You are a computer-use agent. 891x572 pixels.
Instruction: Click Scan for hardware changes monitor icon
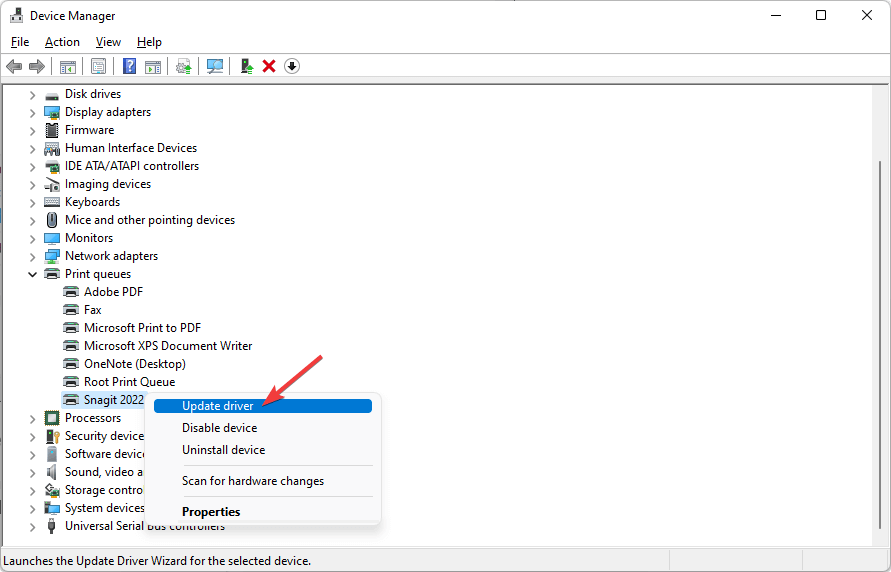coord(215,66)
